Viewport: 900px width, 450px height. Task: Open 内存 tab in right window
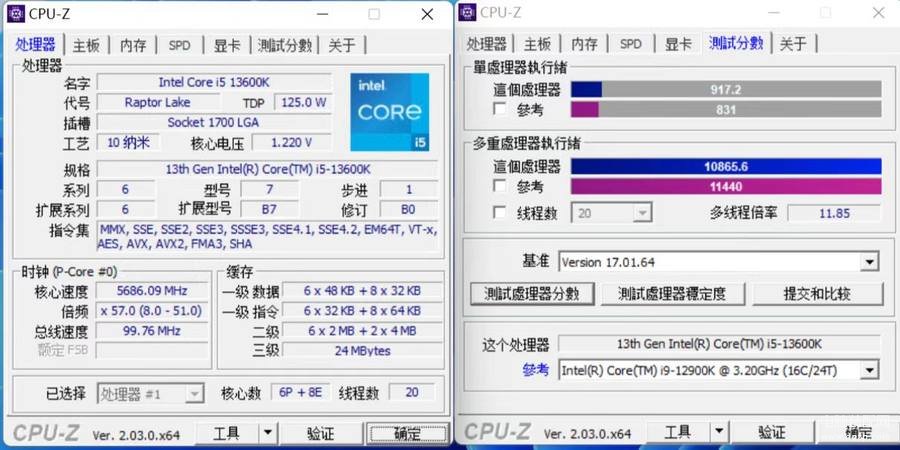click(584, 44)
